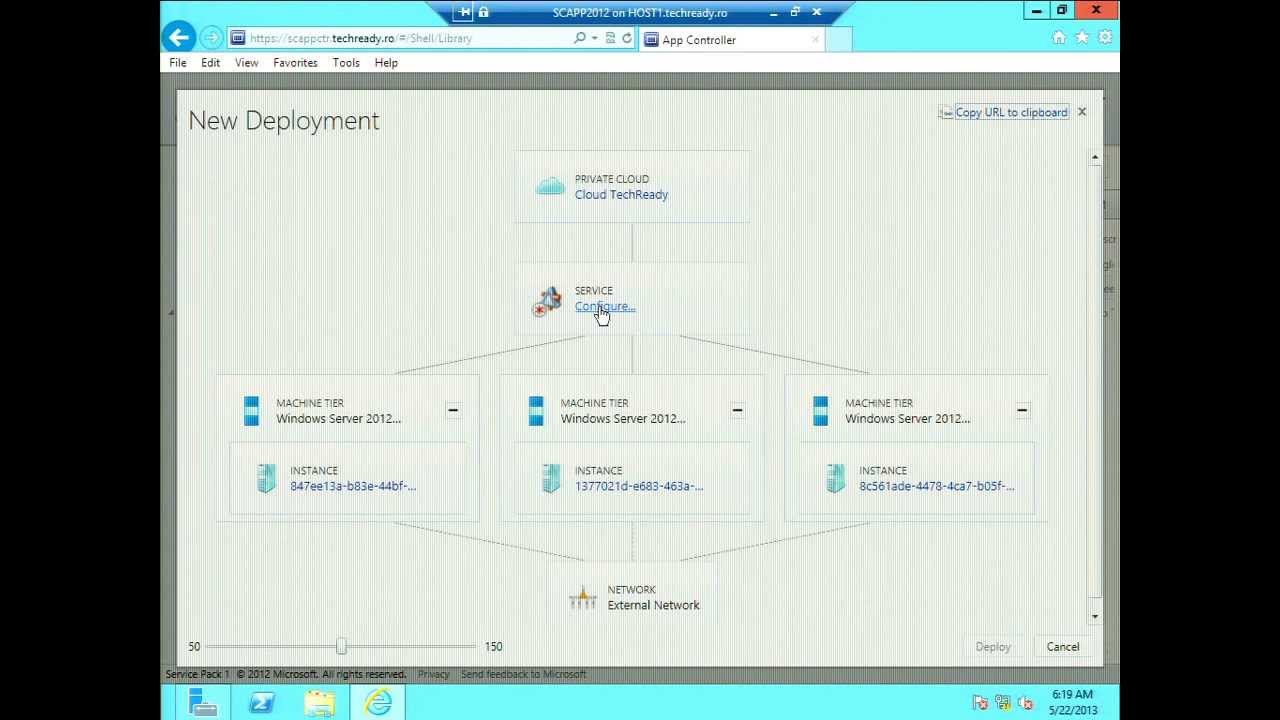This screenshot has height=720, width=1280.
Task: Click the muted speaker icon in the system tray
Action: pyautogui.click(x=1025, y=703)
